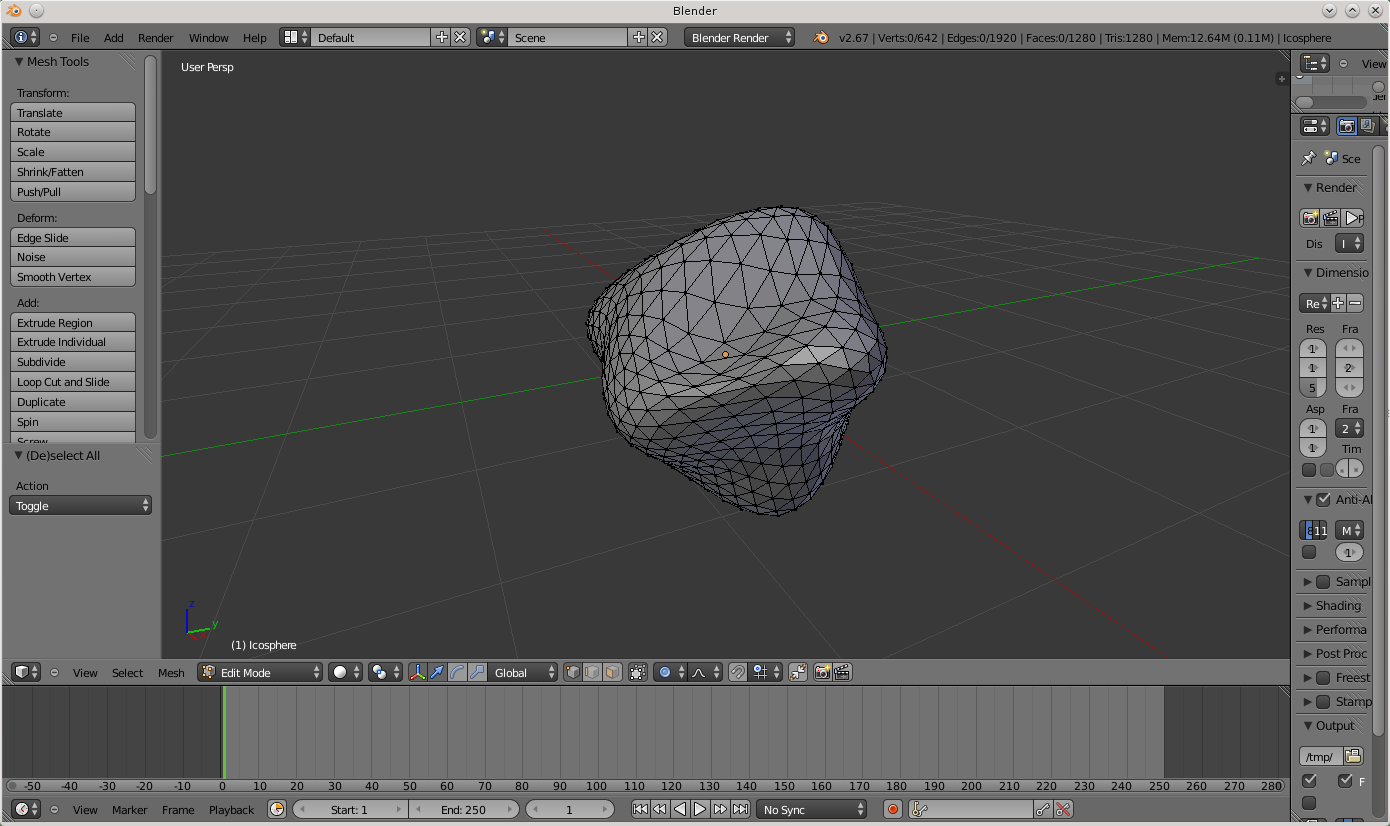Enable the Freestyle checkbox
The image size is (1390, 826).
point(1324,678)
